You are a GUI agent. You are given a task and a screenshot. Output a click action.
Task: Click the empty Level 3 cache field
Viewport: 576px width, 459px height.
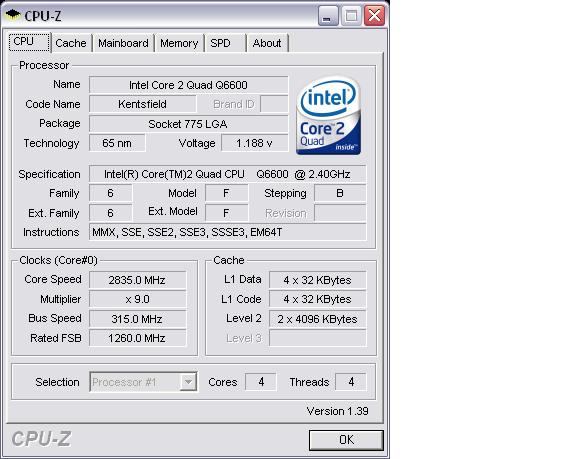tap(317, 338)
